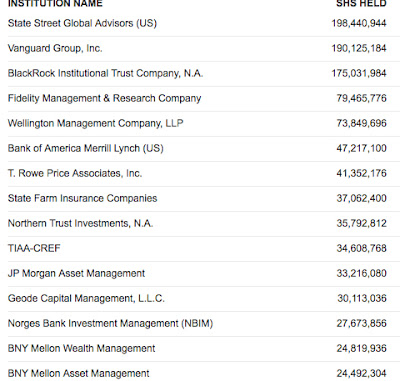Click the INSTITUTION NAME column header

tap(55, 3)
